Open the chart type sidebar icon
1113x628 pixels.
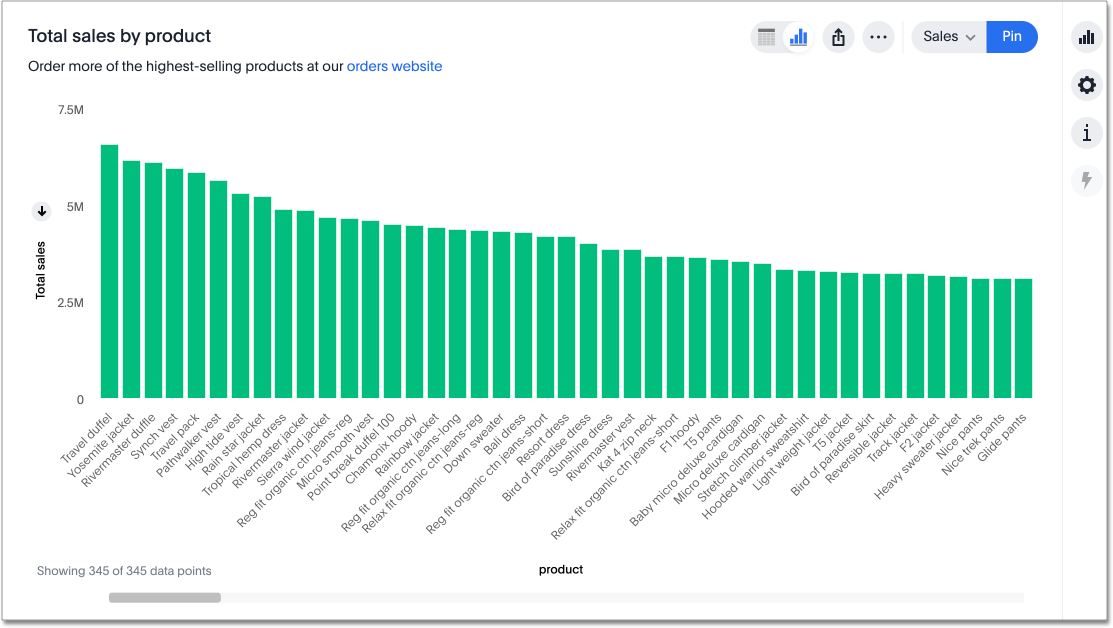[1086, 38]
